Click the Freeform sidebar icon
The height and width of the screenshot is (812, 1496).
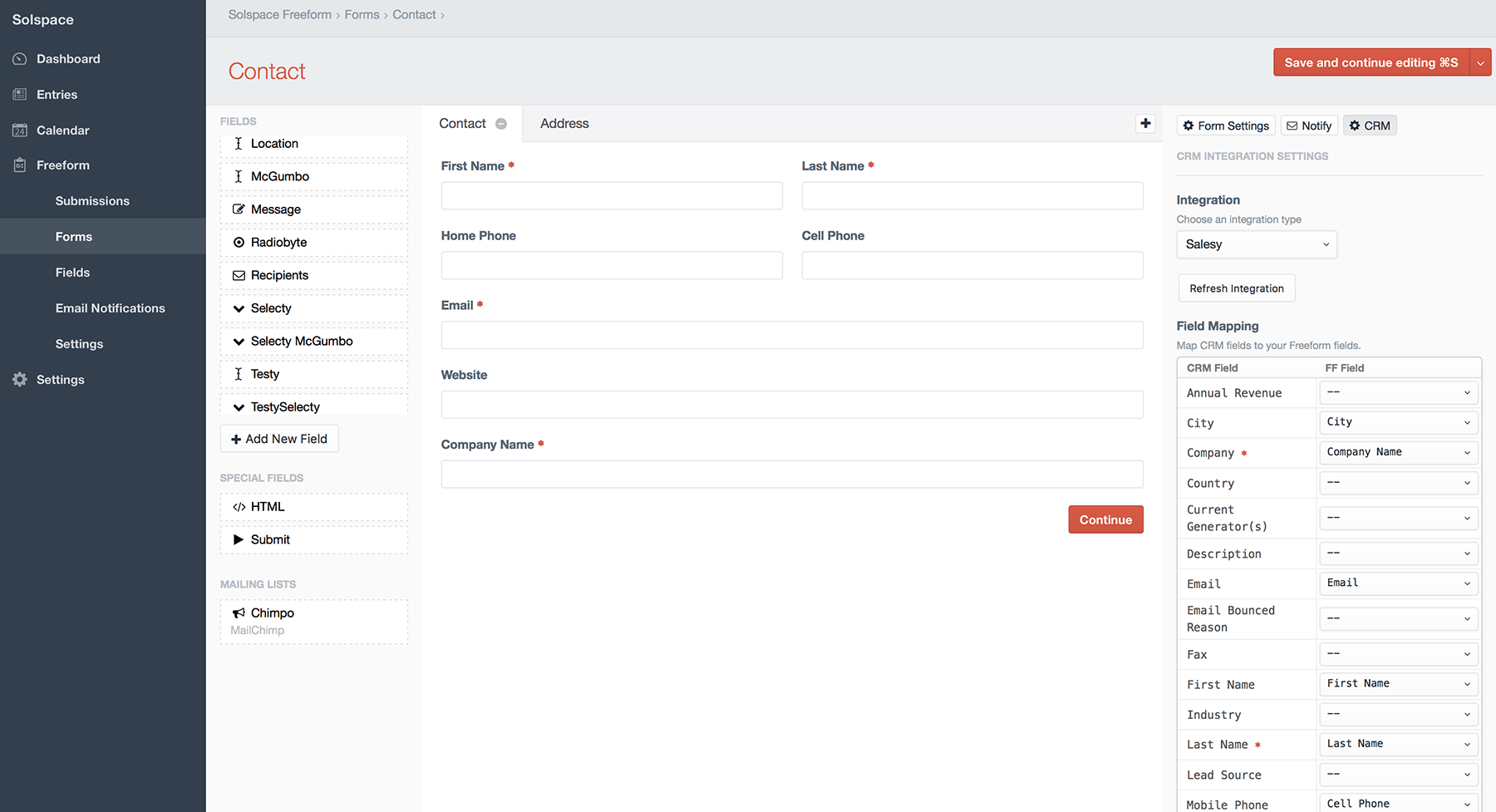point(18,165)
